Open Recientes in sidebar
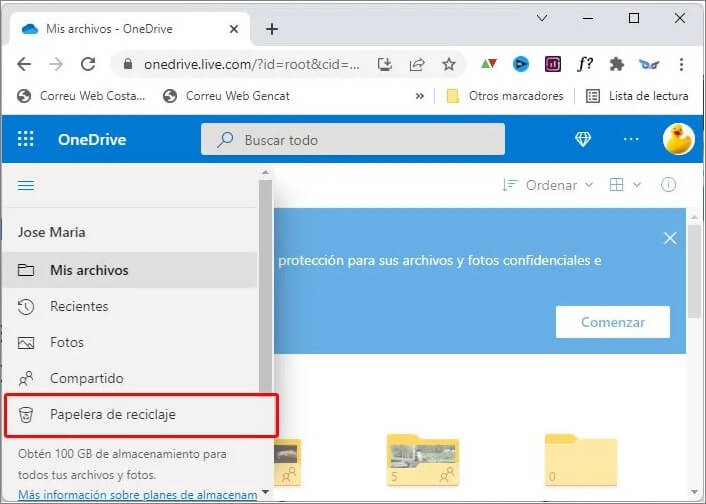 [130, 306]
